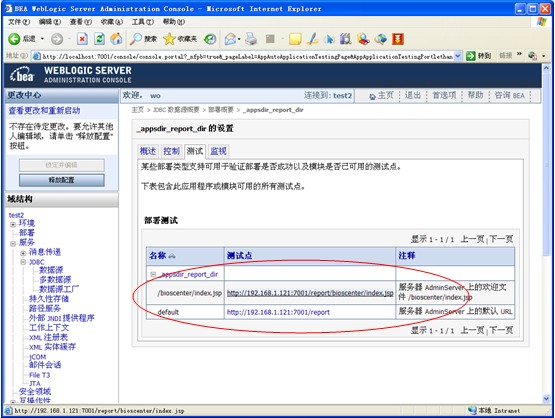Open the address bar URL dropdown

pyautogui.click(x=458, y=56)
